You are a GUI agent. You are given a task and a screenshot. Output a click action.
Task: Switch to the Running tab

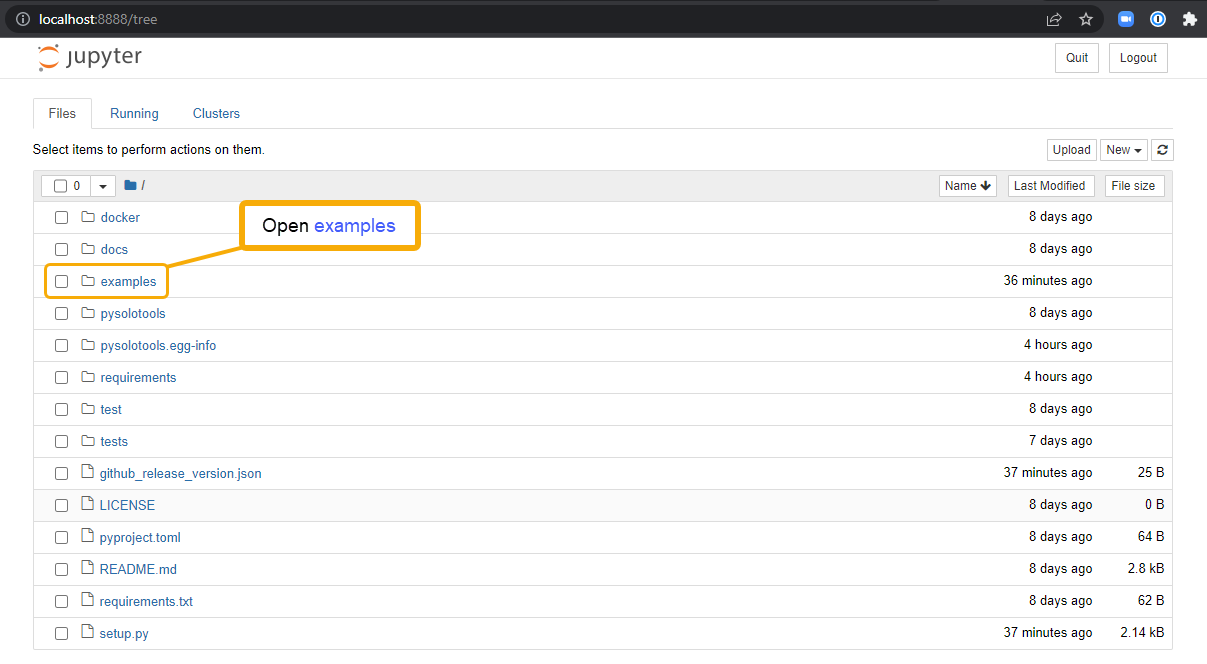pyautogui.click(x=134, y=114)
